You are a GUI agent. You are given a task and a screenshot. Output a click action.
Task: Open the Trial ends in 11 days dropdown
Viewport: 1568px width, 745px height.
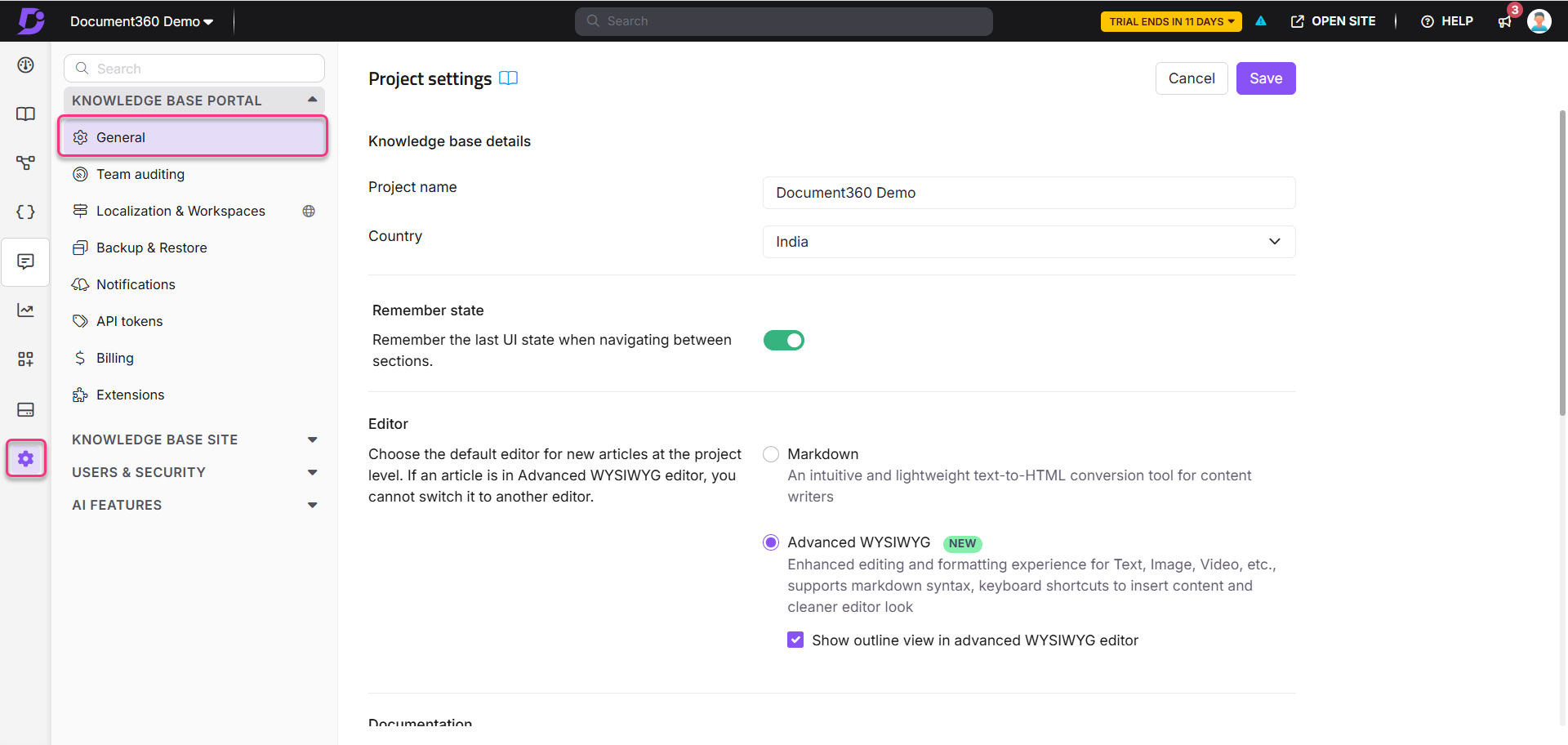1171,22
